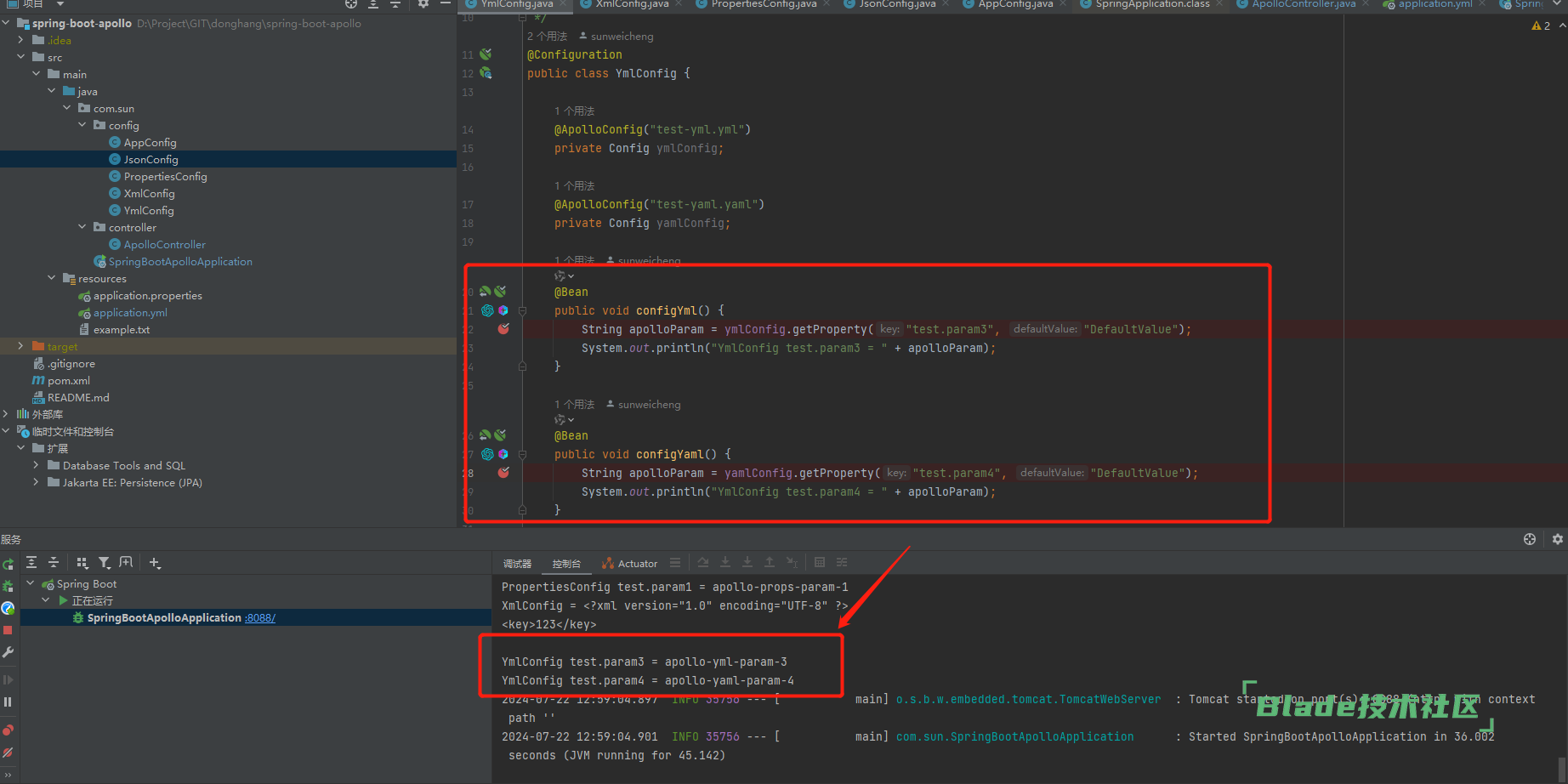
Task: Click the rerun icon in the Services sidebar
Action: (x=8, y=565)
